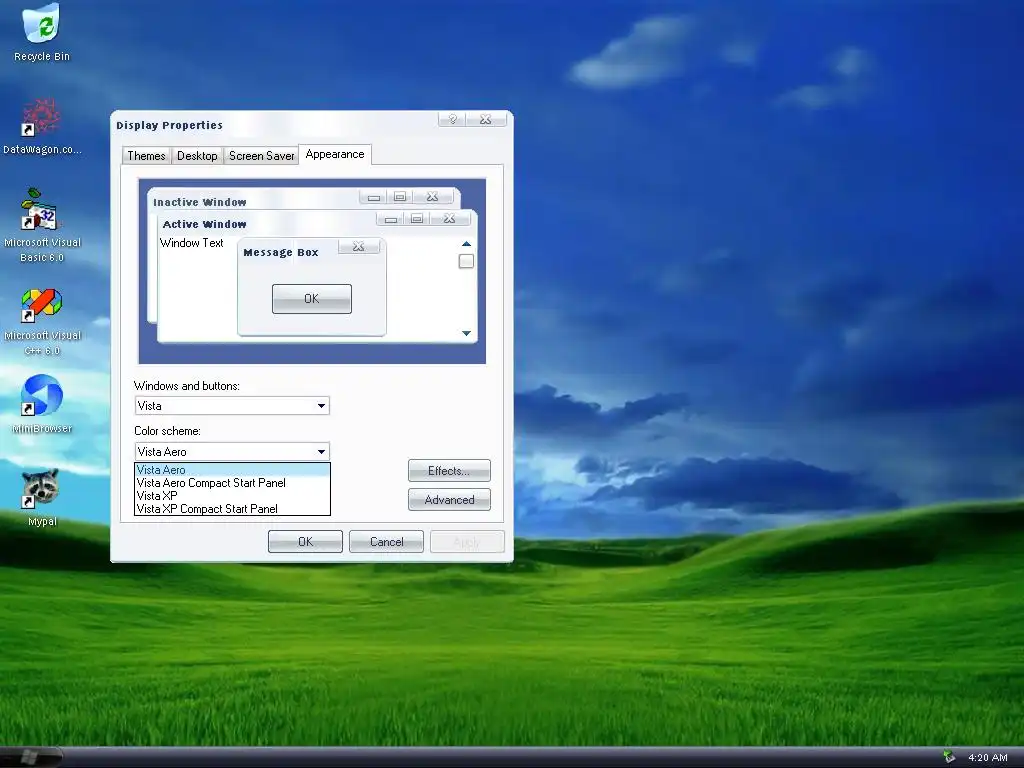Click the Window Text sample in preview
Screen dimensions: 1024x768
(x=191, y=243)
